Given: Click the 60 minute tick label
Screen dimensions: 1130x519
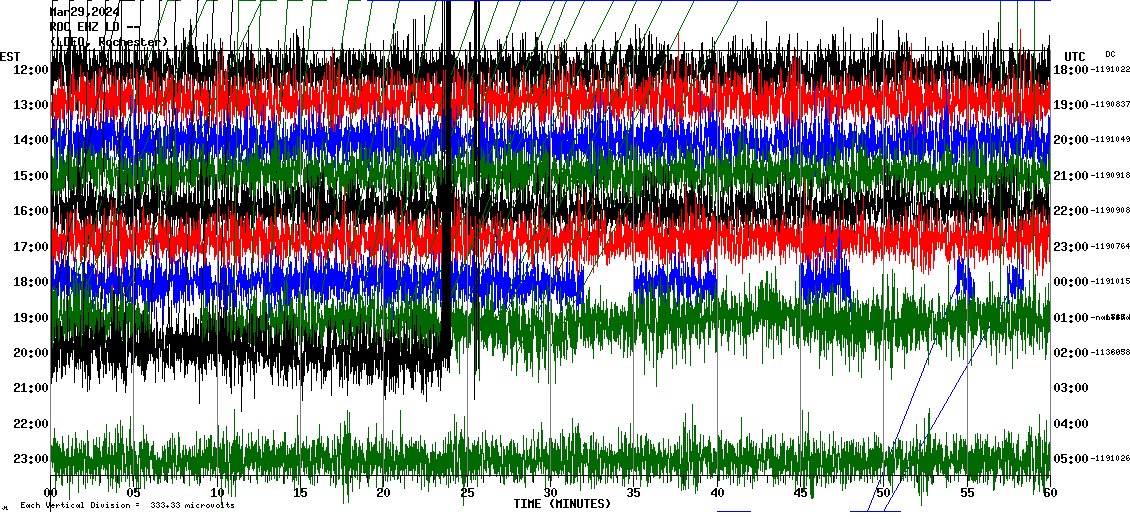Looking at the screenshot, I should point(1049,493).
